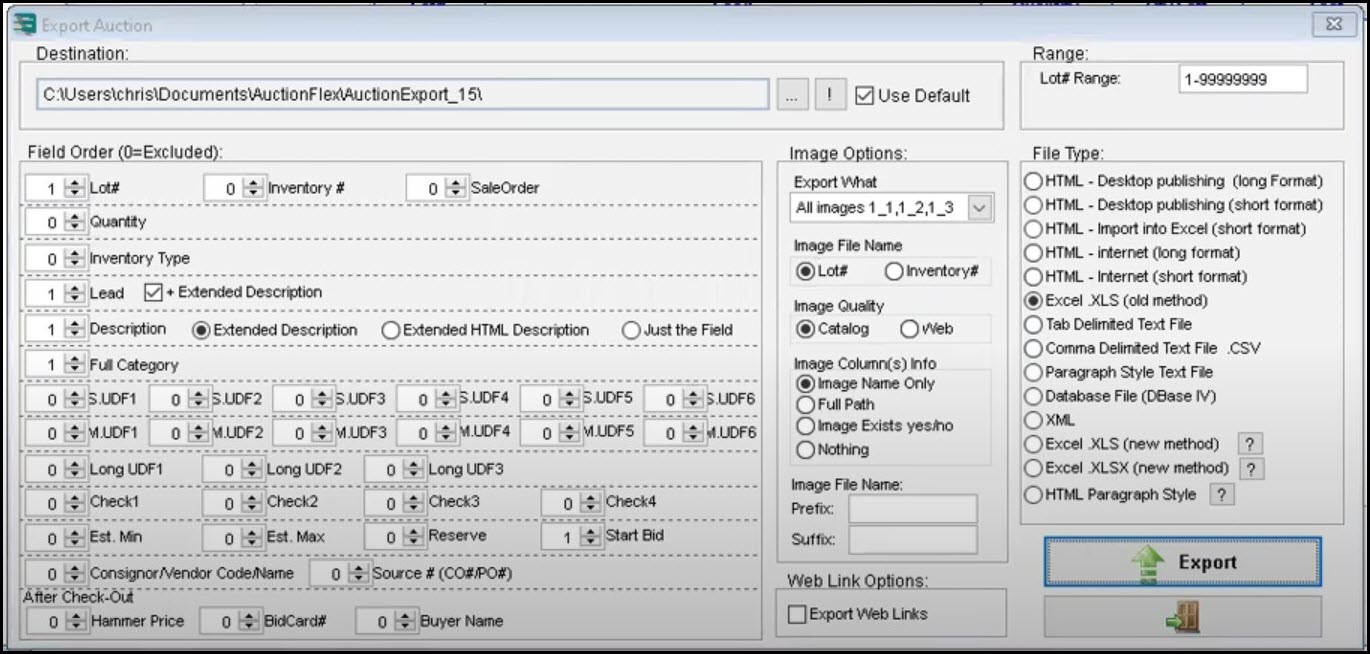
Task: Select Nothing for Image Column Info
Action: [x=805, y=450]
